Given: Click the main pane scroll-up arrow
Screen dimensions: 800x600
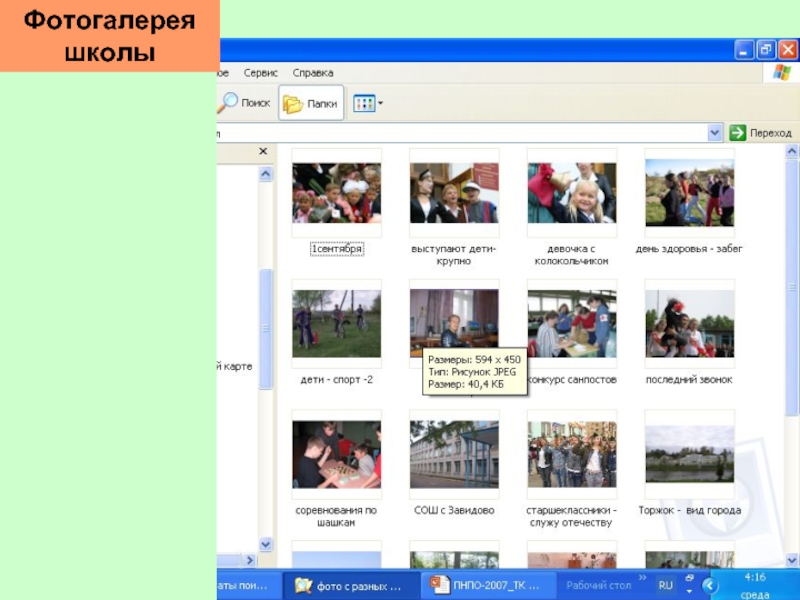Looking at the screenshot, I should [792, 152].
